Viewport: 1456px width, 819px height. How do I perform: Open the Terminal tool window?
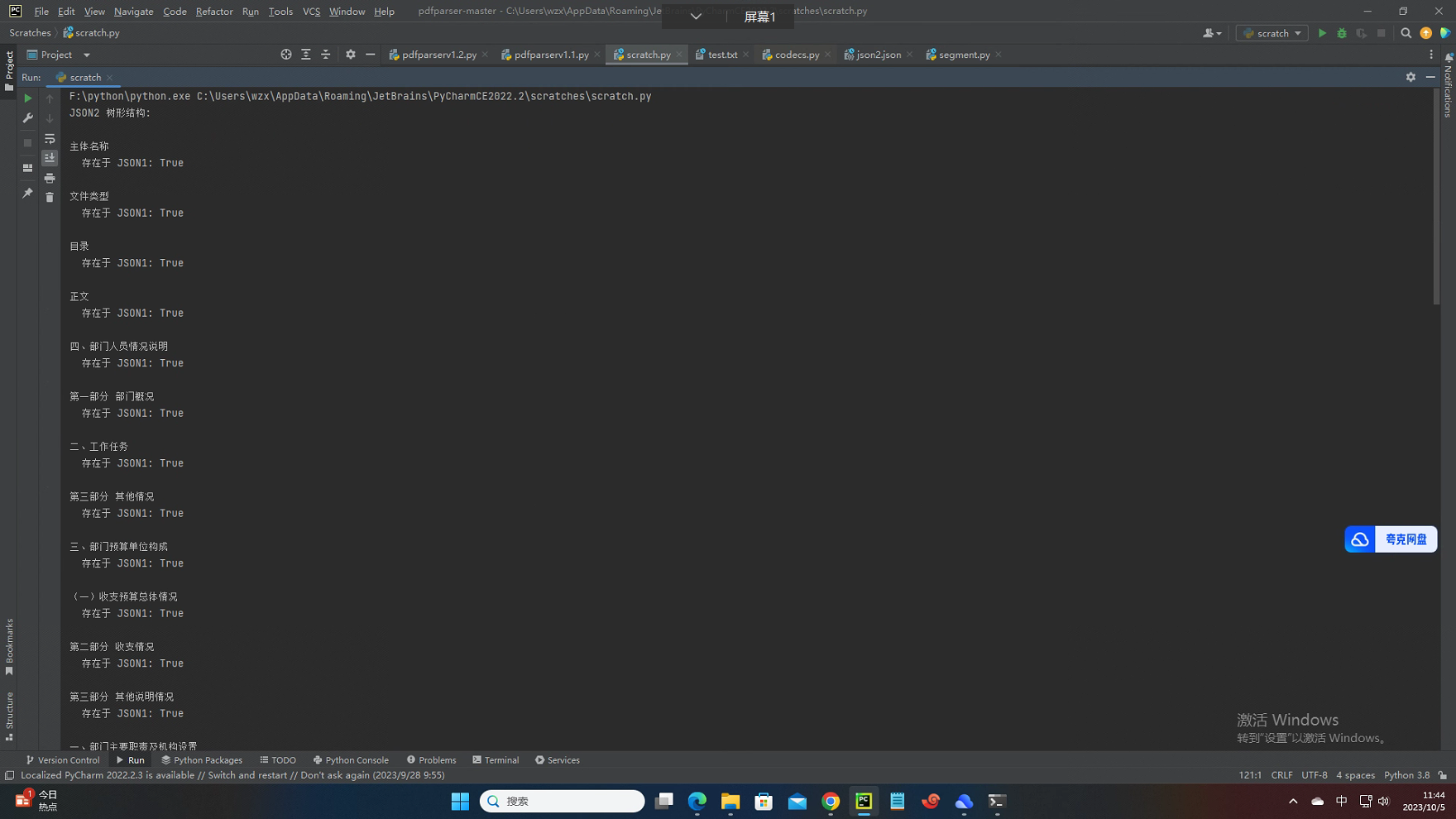[496, 760]
